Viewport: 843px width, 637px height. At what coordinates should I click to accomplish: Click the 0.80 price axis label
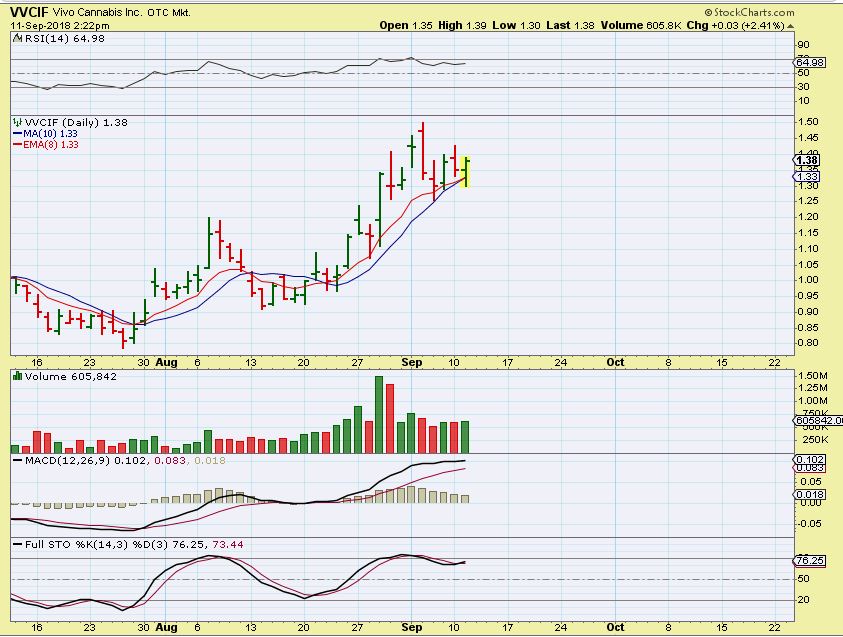(x=809, y=342)
